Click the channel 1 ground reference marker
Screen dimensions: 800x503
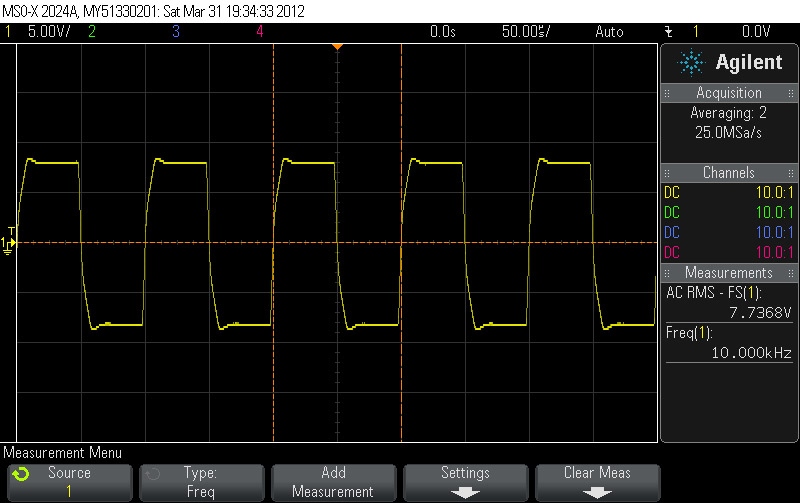click(x=7, y=246)
